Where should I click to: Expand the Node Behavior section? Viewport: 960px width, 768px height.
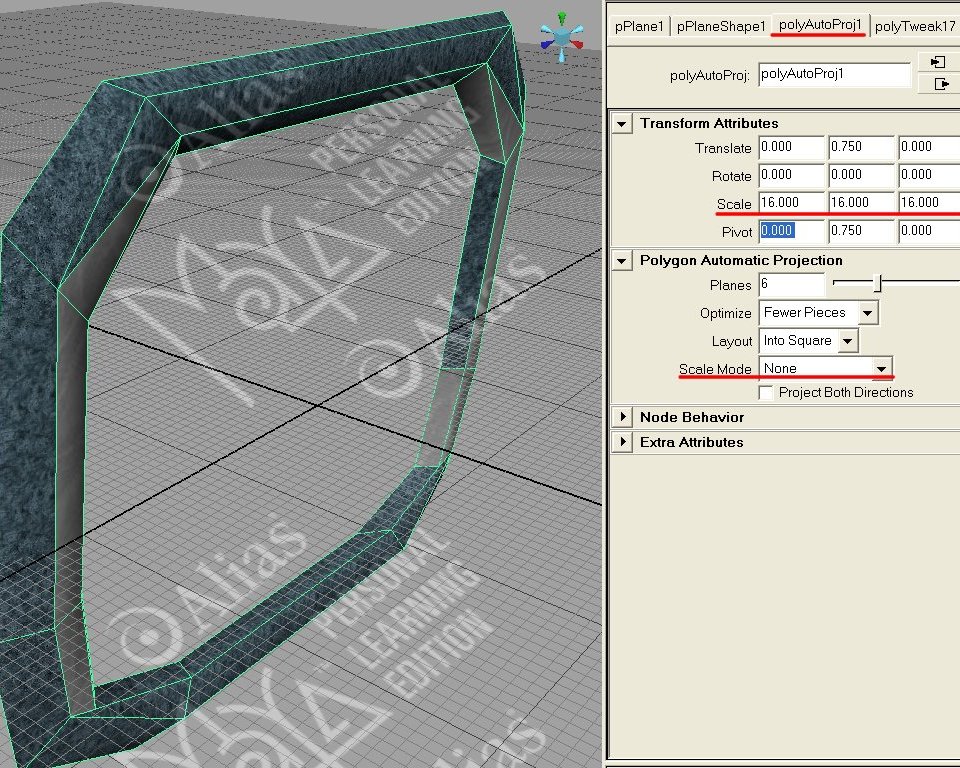[x=622, y=417]
